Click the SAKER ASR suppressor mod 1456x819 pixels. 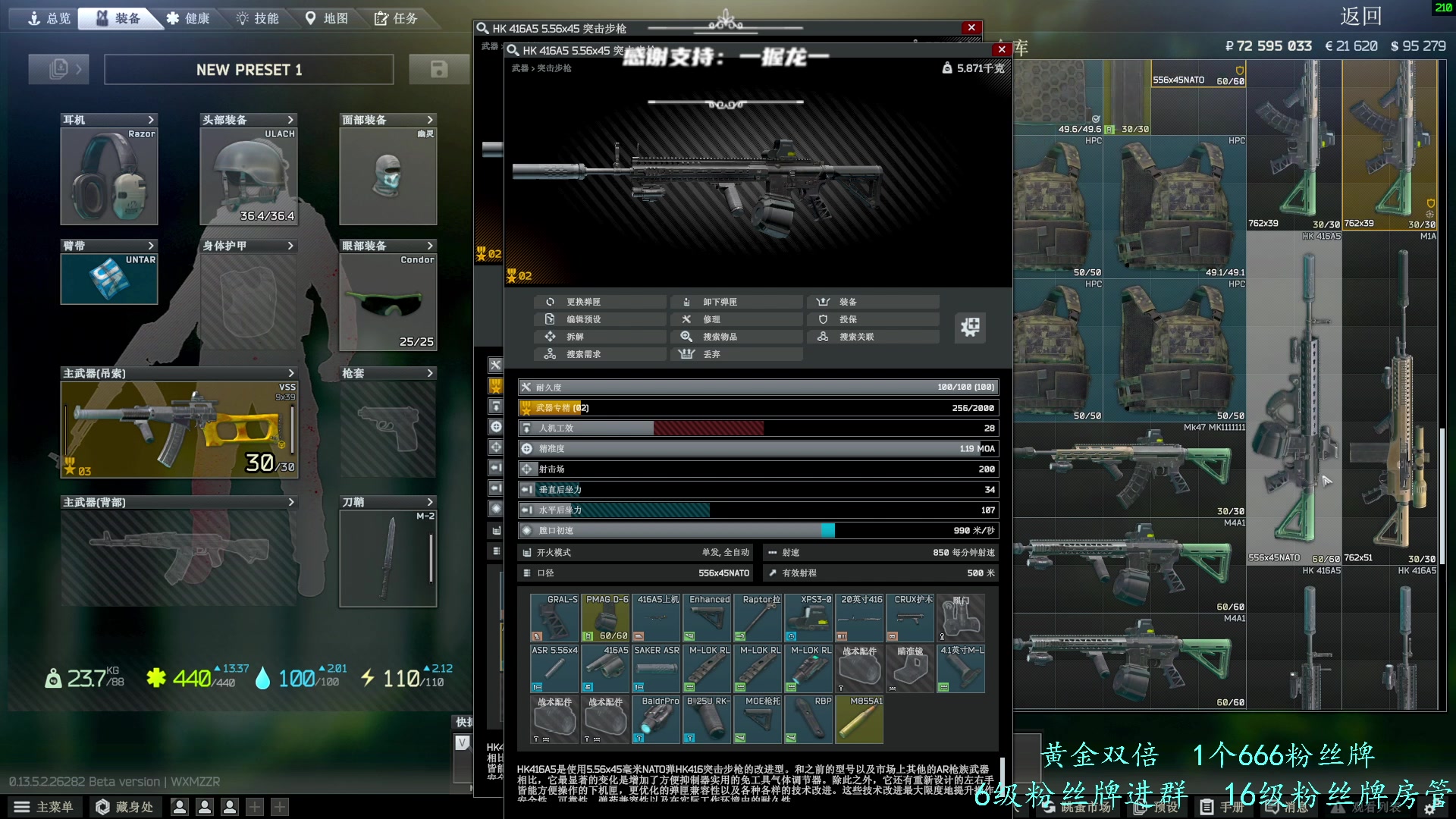coord(656,669)
